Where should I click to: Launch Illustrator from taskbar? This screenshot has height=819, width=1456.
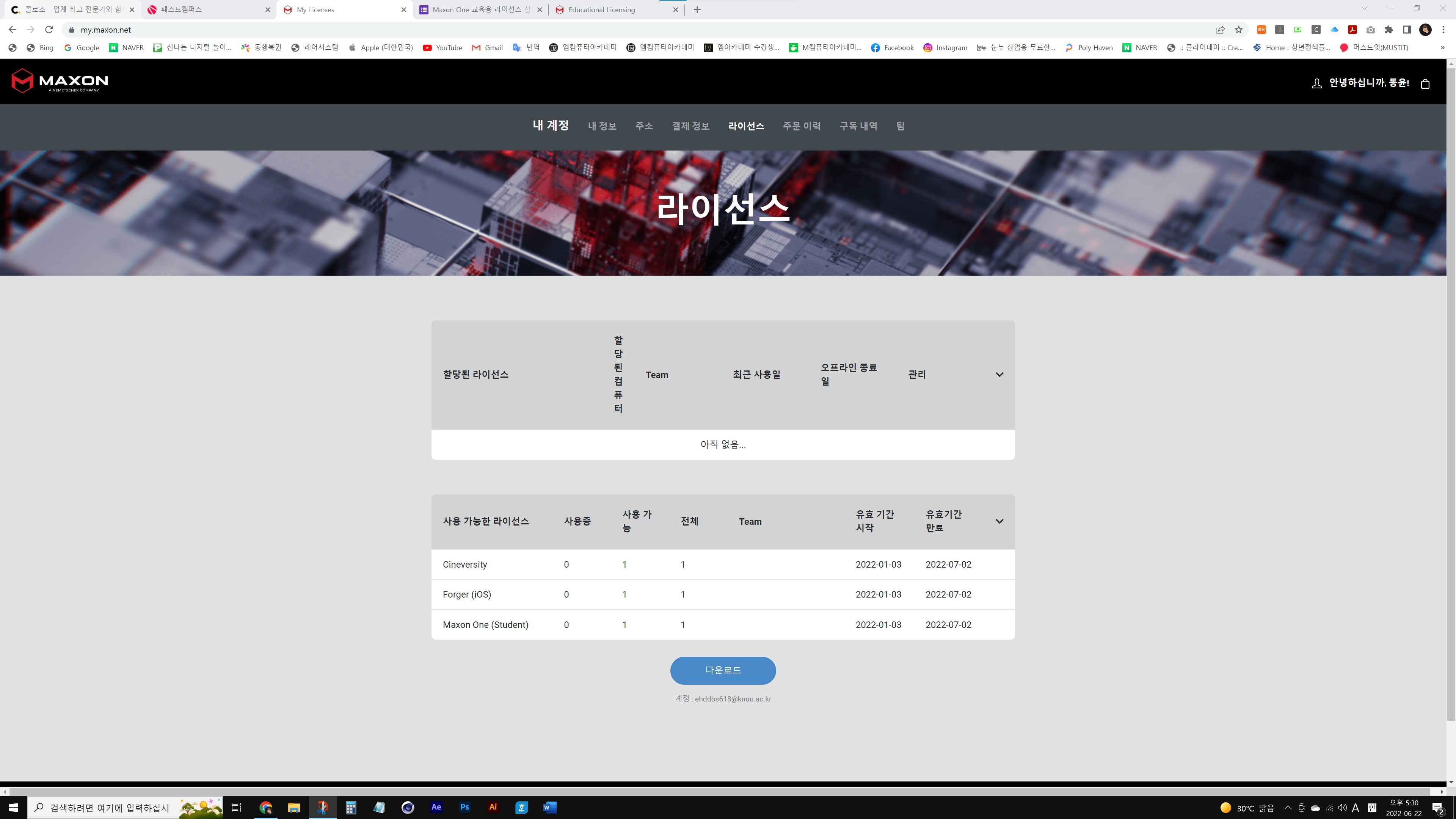[493, 807]
